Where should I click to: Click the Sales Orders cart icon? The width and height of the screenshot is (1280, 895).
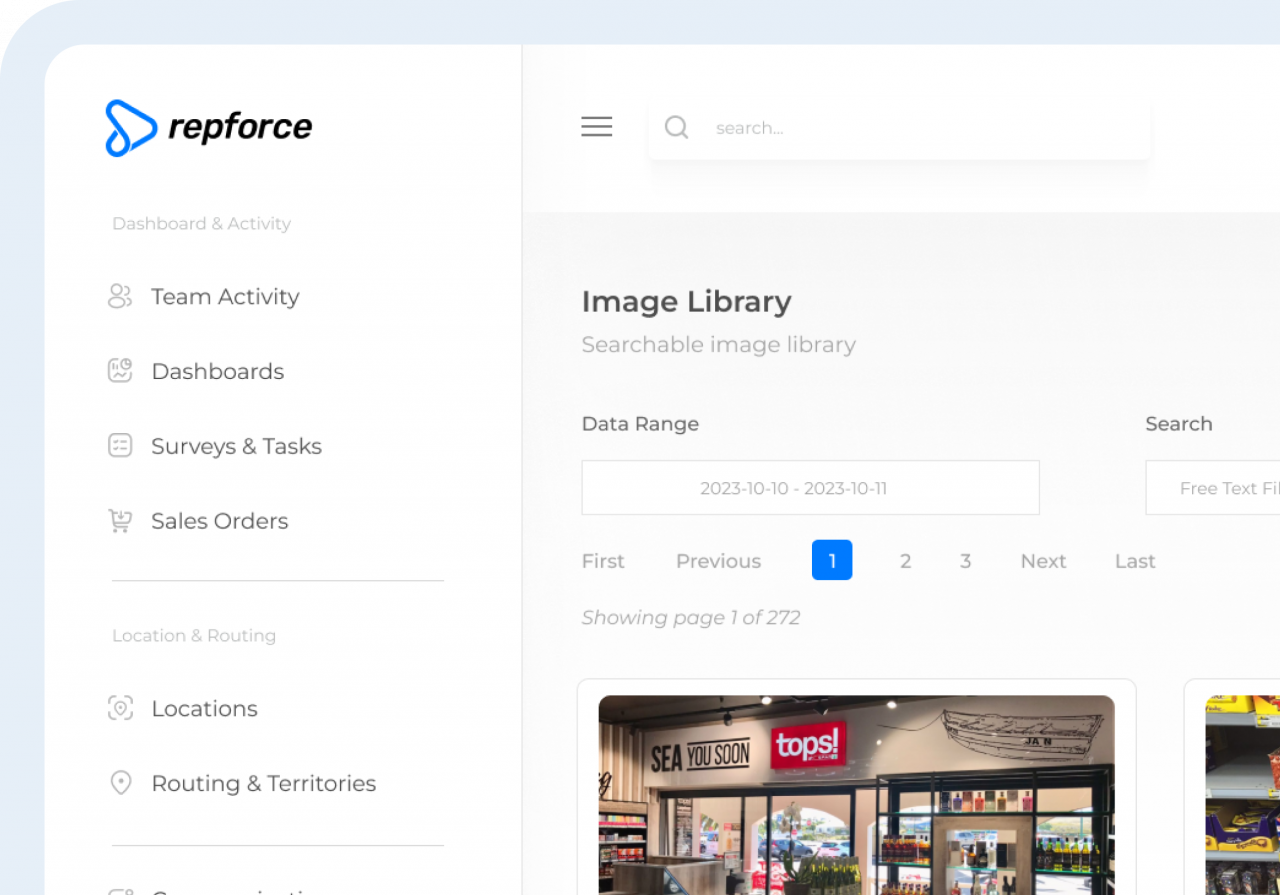(x=120, y=520)
